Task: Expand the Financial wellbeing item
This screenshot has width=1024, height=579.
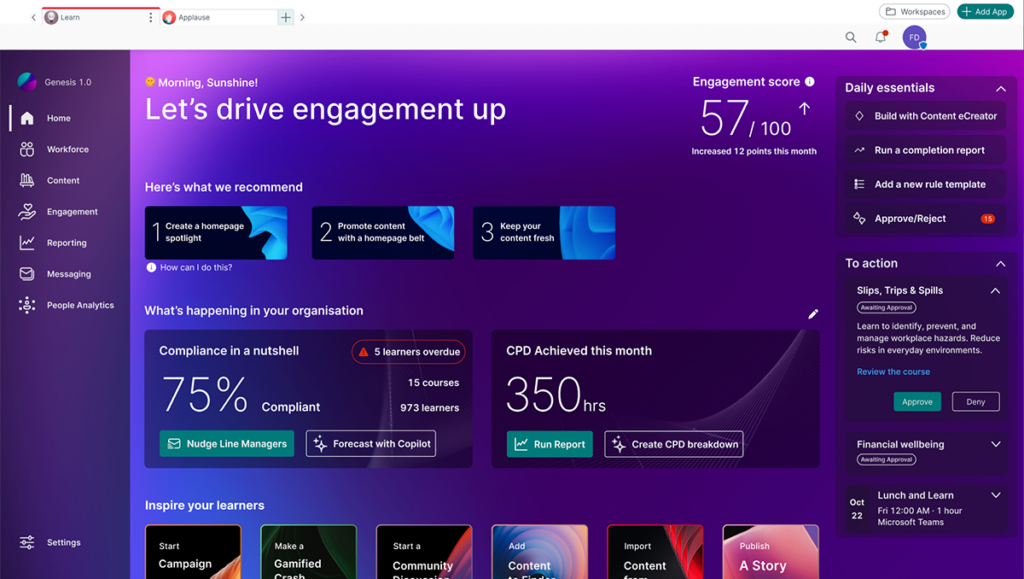Action: tap(995, 445)
